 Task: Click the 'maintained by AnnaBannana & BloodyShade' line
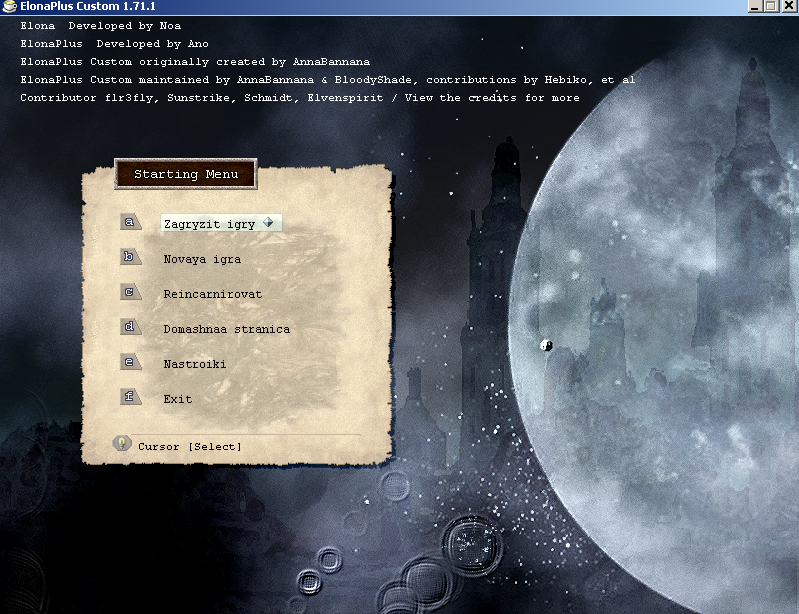(x=327, y=79)
